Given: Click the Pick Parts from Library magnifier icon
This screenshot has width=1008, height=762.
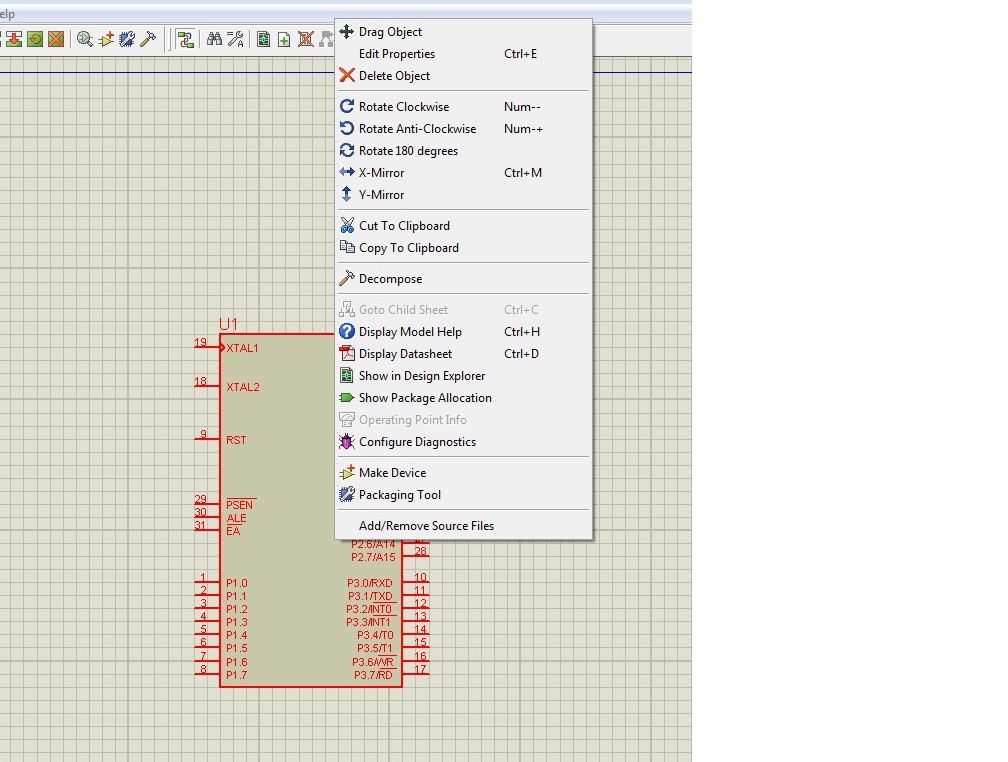Looking at the screenshot, I should point(85,39).
